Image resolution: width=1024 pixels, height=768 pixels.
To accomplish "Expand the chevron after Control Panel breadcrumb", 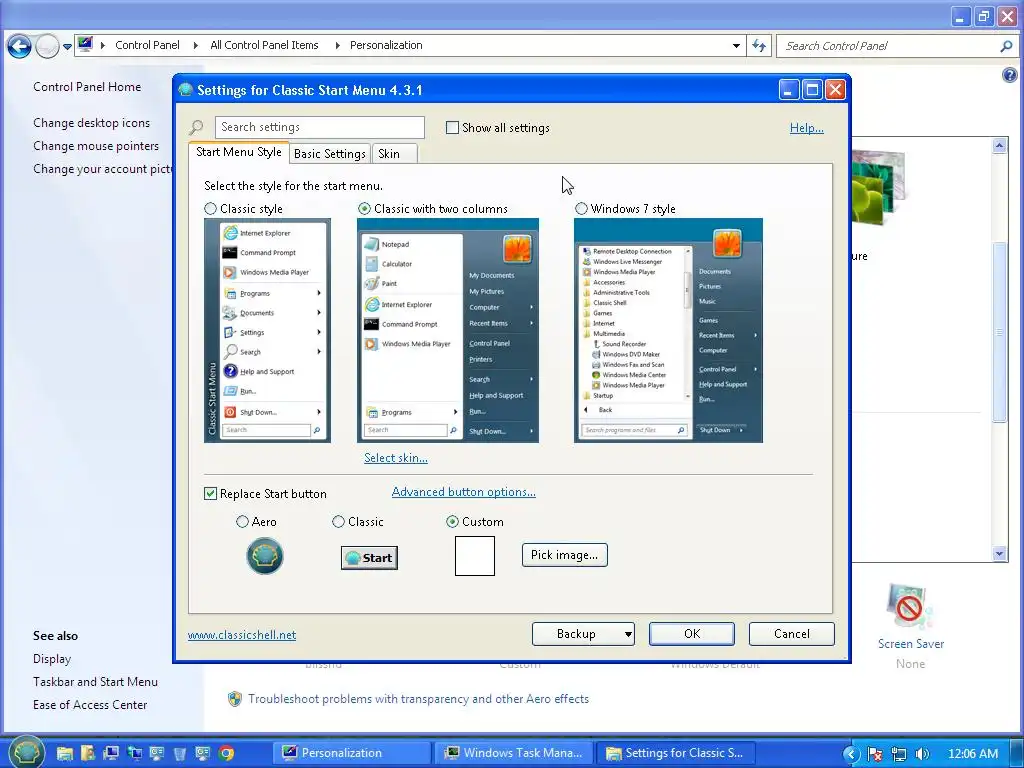I will click(195, 45).
